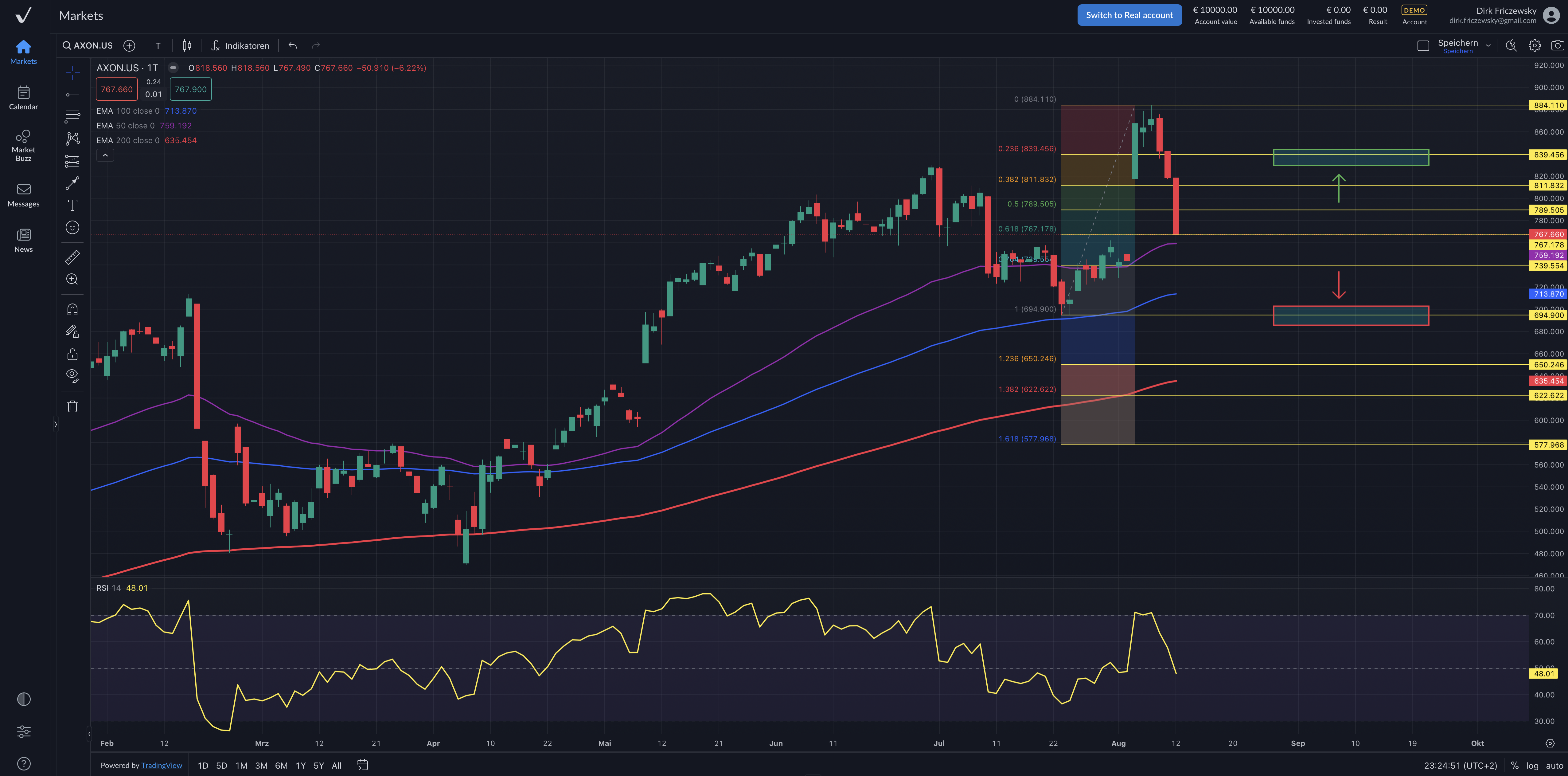Open chart settings with the gear icon

coord(1535,45)
